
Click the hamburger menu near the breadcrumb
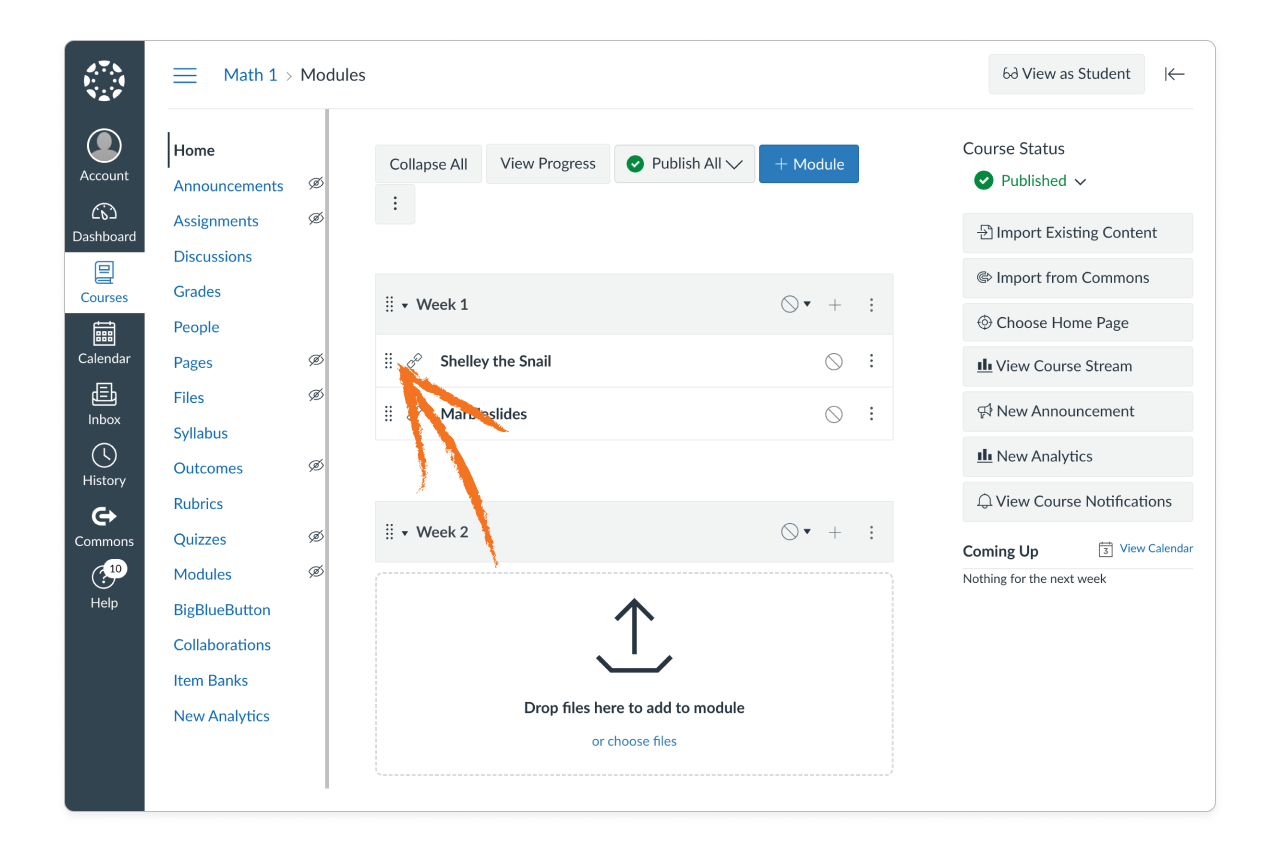click(185, 74)
